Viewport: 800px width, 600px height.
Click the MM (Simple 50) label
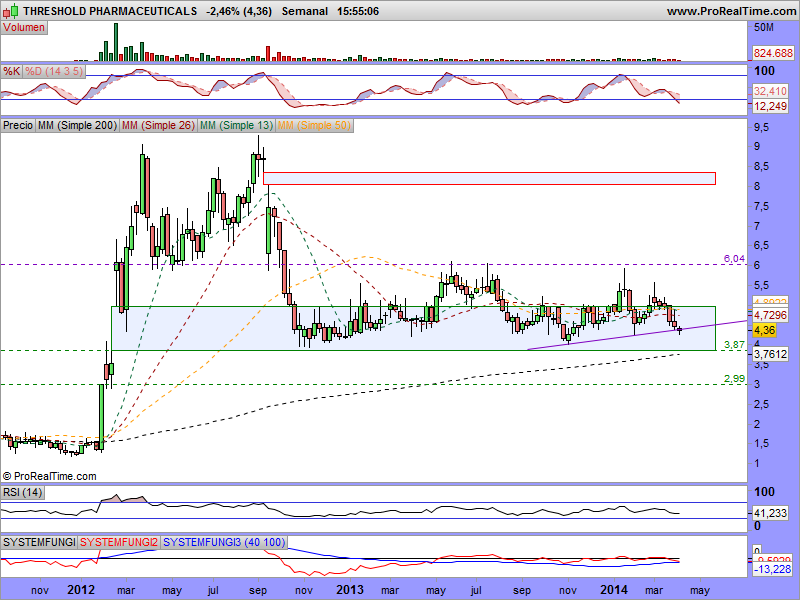[314, 126]
